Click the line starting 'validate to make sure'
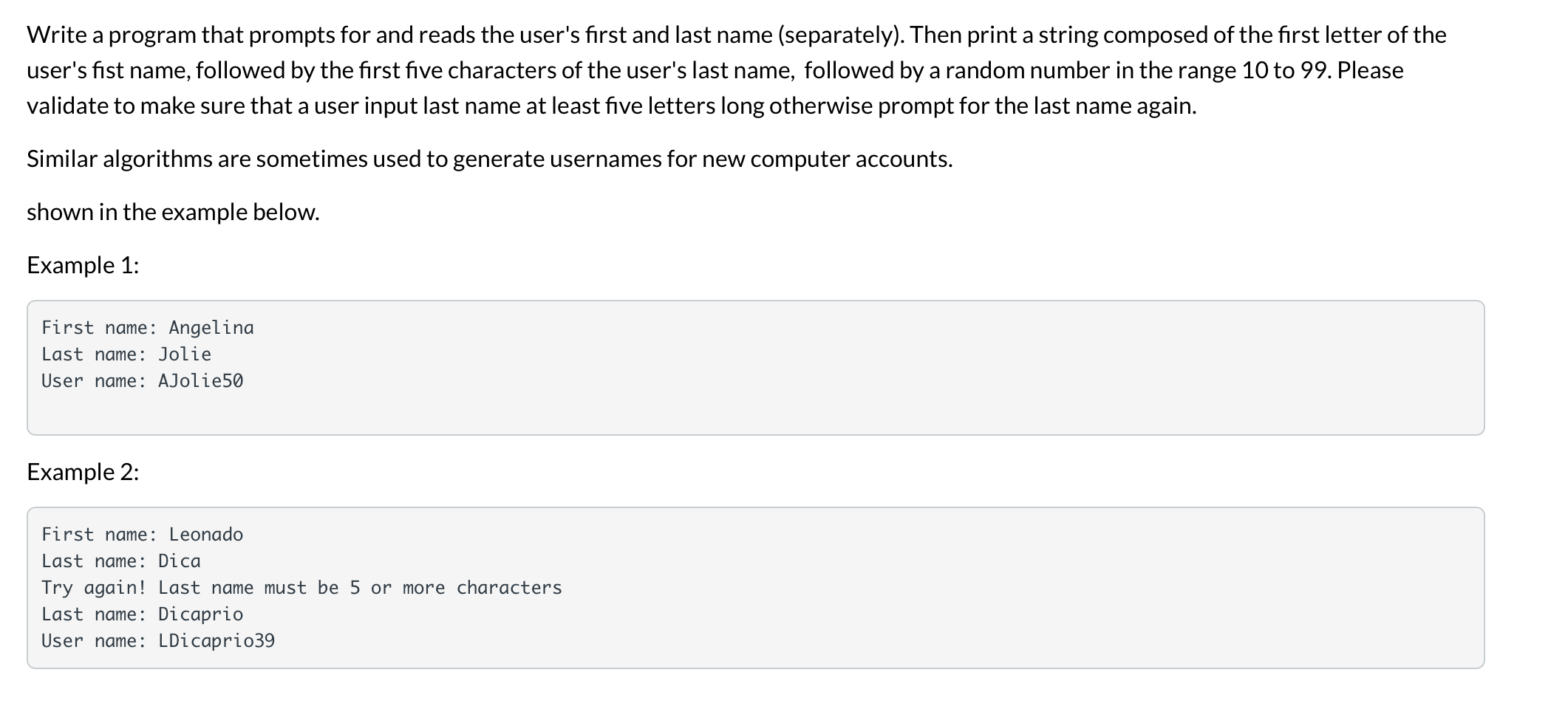The height and width of the screenshot is (709, 1568). [x=612, y=106]
